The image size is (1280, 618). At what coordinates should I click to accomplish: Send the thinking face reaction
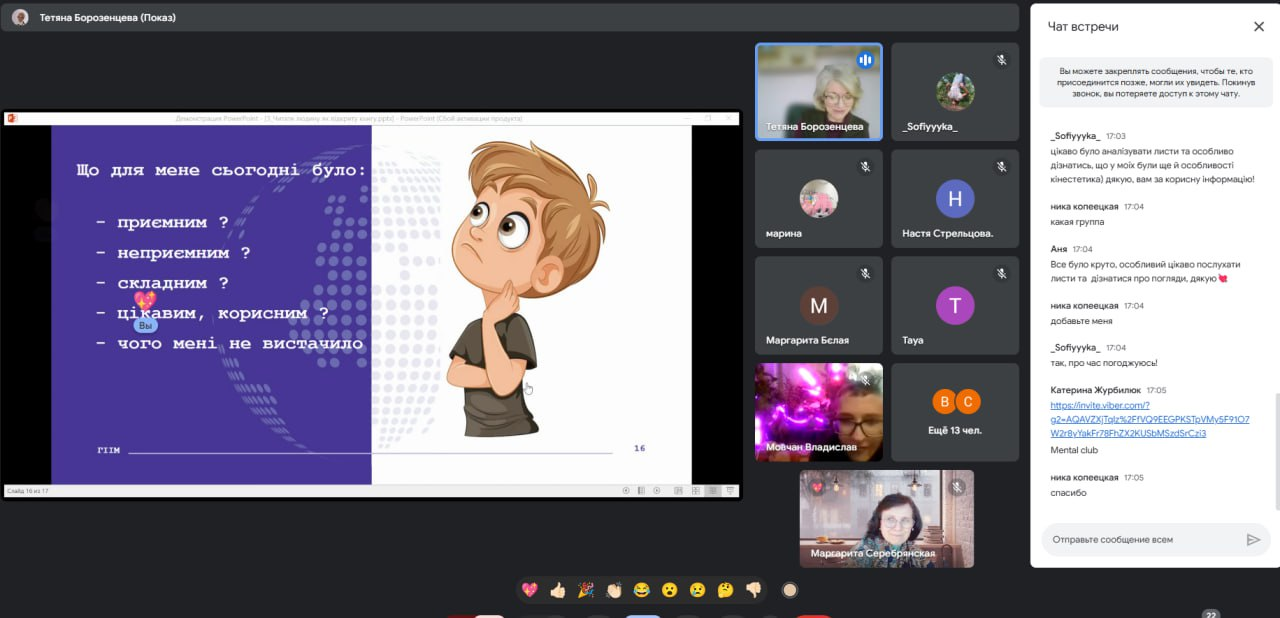click(x=726, y=590)
